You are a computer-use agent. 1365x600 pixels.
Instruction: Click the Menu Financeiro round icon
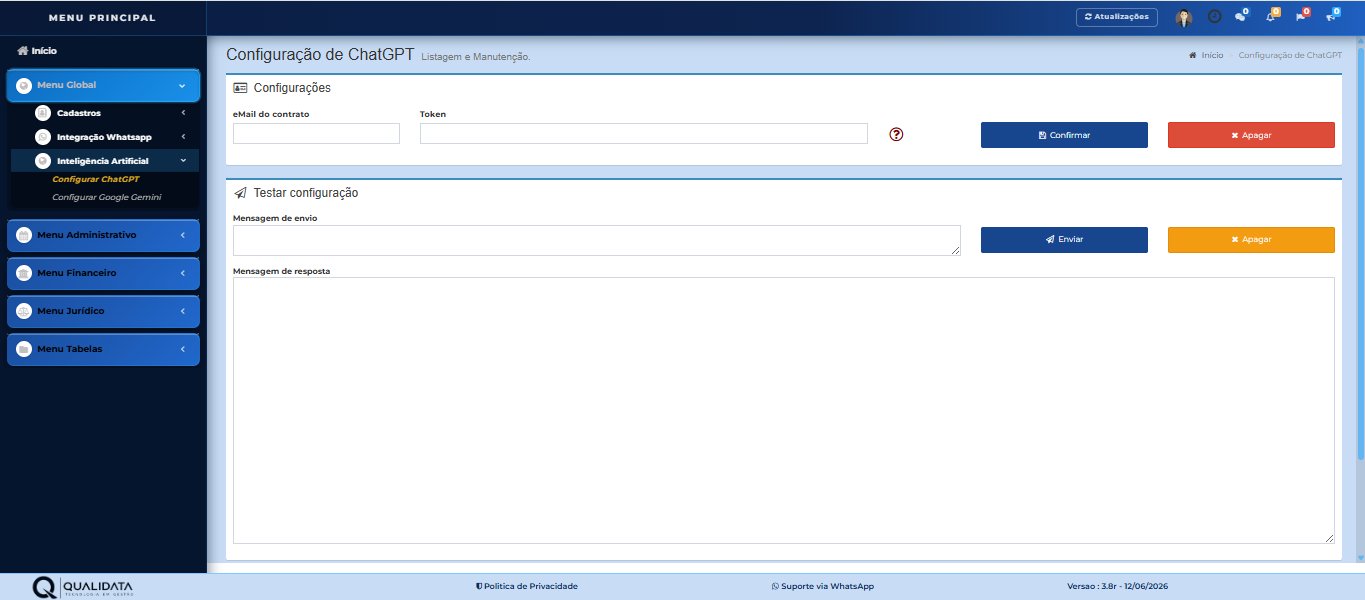tap(24, 273)
